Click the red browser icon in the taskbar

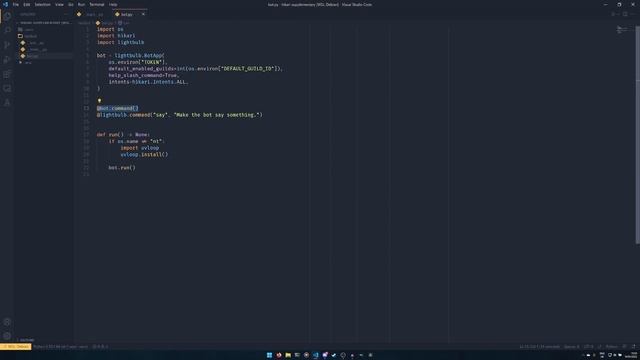[x=279, y=355]
